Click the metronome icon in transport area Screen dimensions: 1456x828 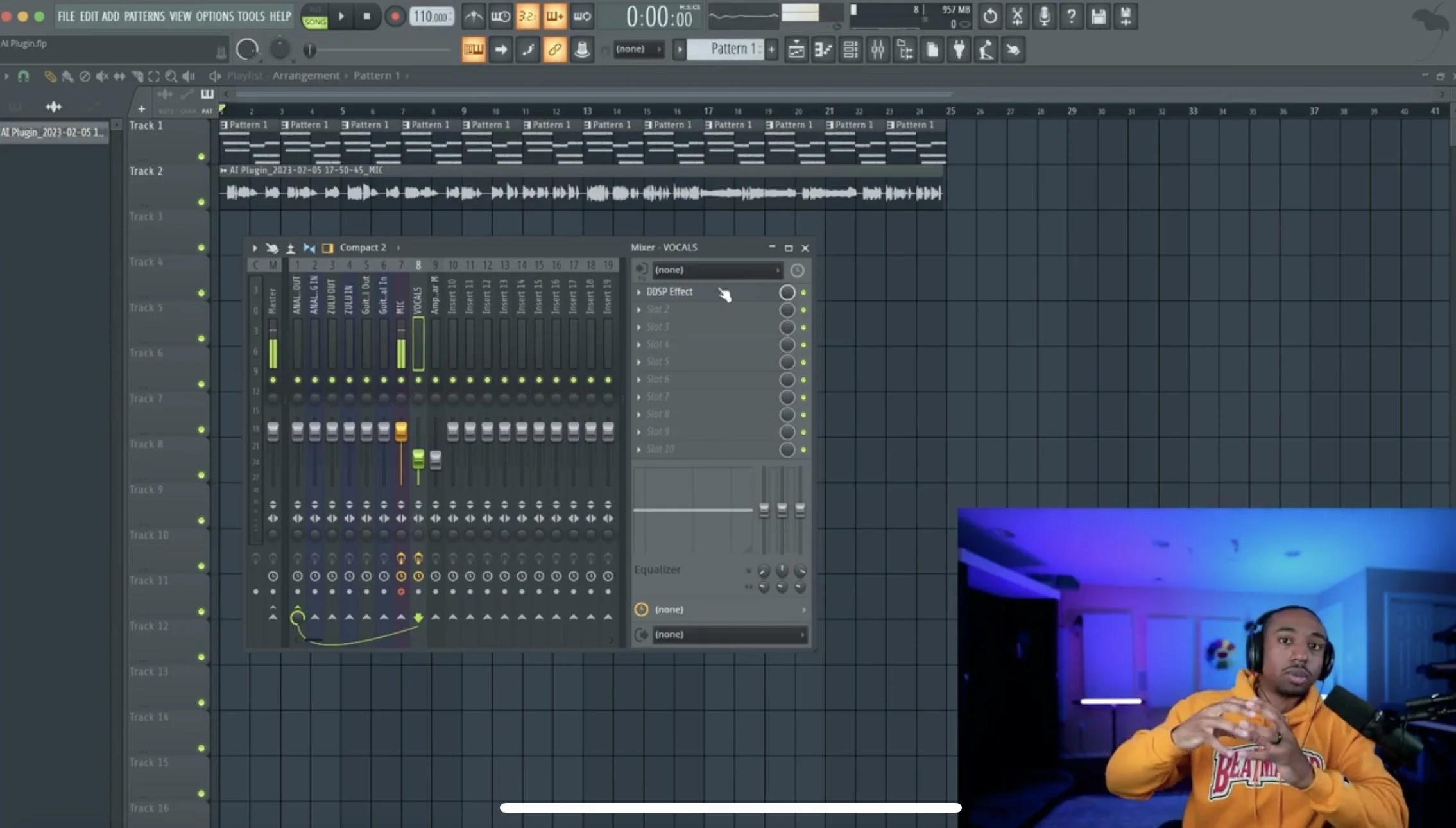(473, 16)
